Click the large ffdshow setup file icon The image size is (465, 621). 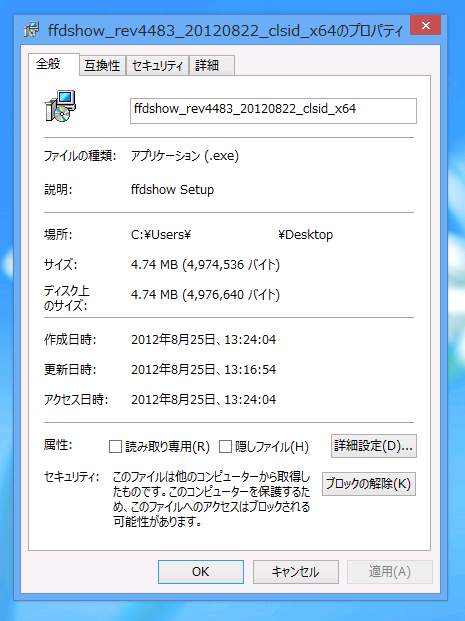coord(60,106)
